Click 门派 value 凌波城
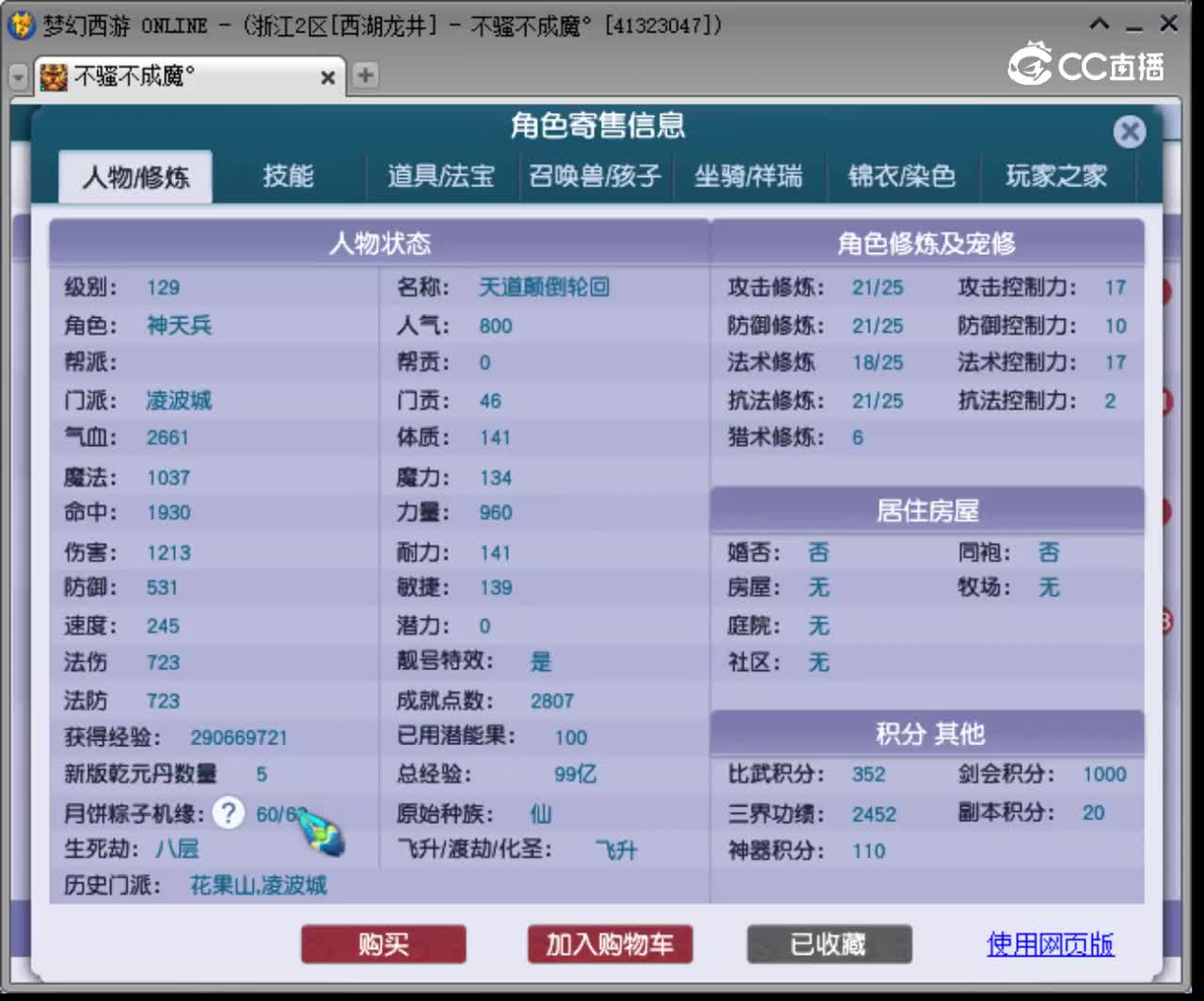 tap(179, 401)
